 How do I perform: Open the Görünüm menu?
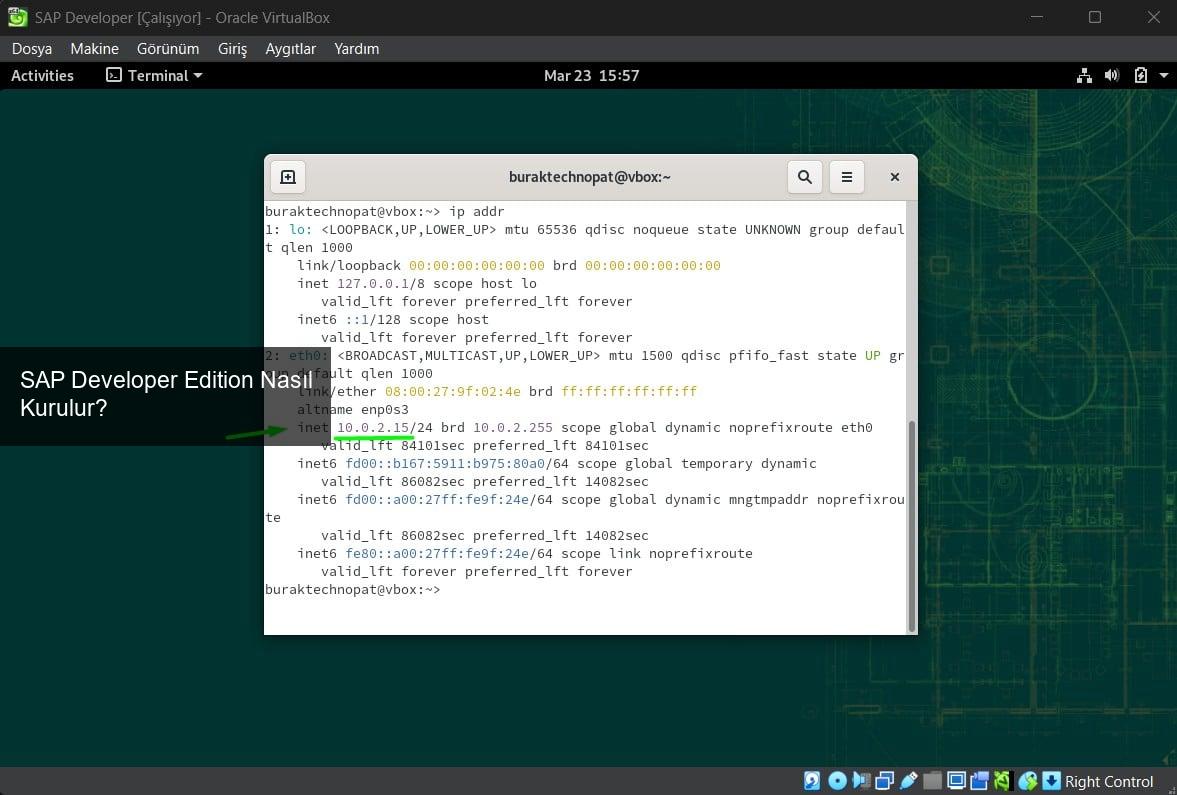tap(168, 48)
